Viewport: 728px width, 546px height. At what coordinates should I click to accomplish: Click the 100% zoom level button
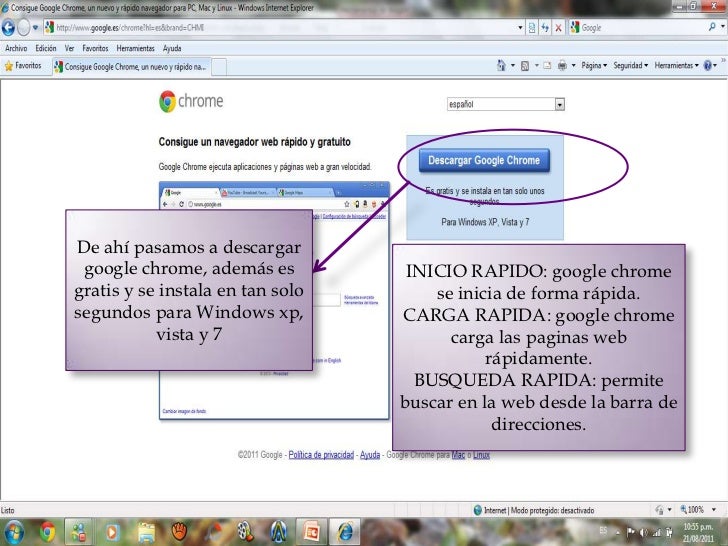(692, 510)
